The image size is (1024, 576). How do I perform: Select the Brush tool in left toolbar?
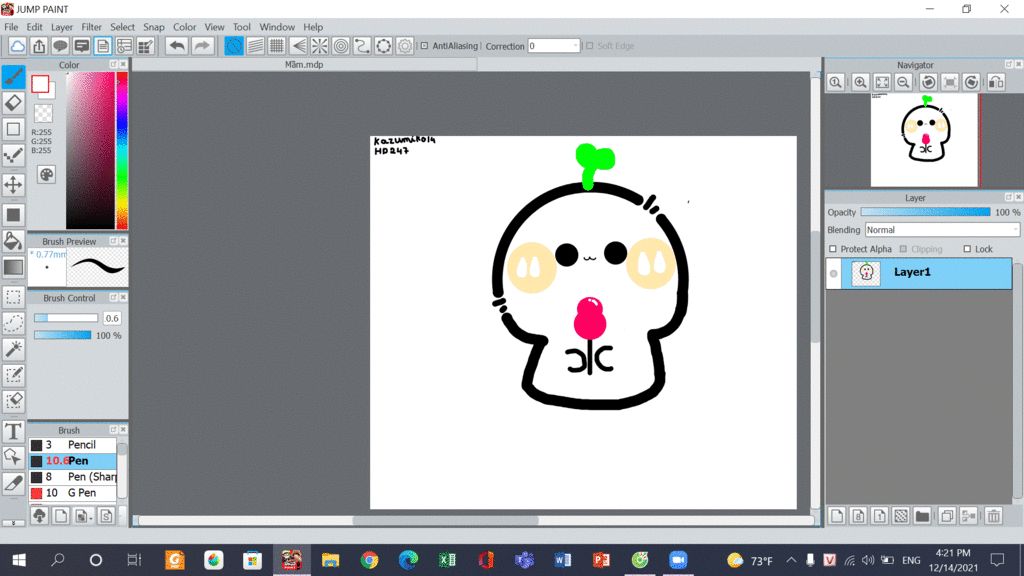tap(13, 77)
